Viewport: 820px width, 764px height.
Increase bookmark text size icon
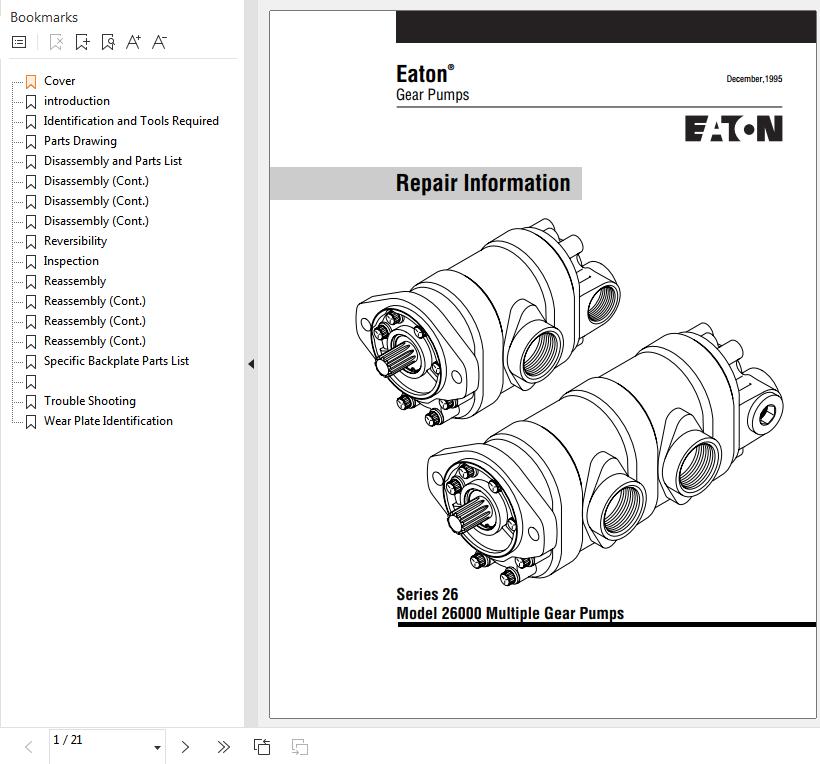point(133,42)
